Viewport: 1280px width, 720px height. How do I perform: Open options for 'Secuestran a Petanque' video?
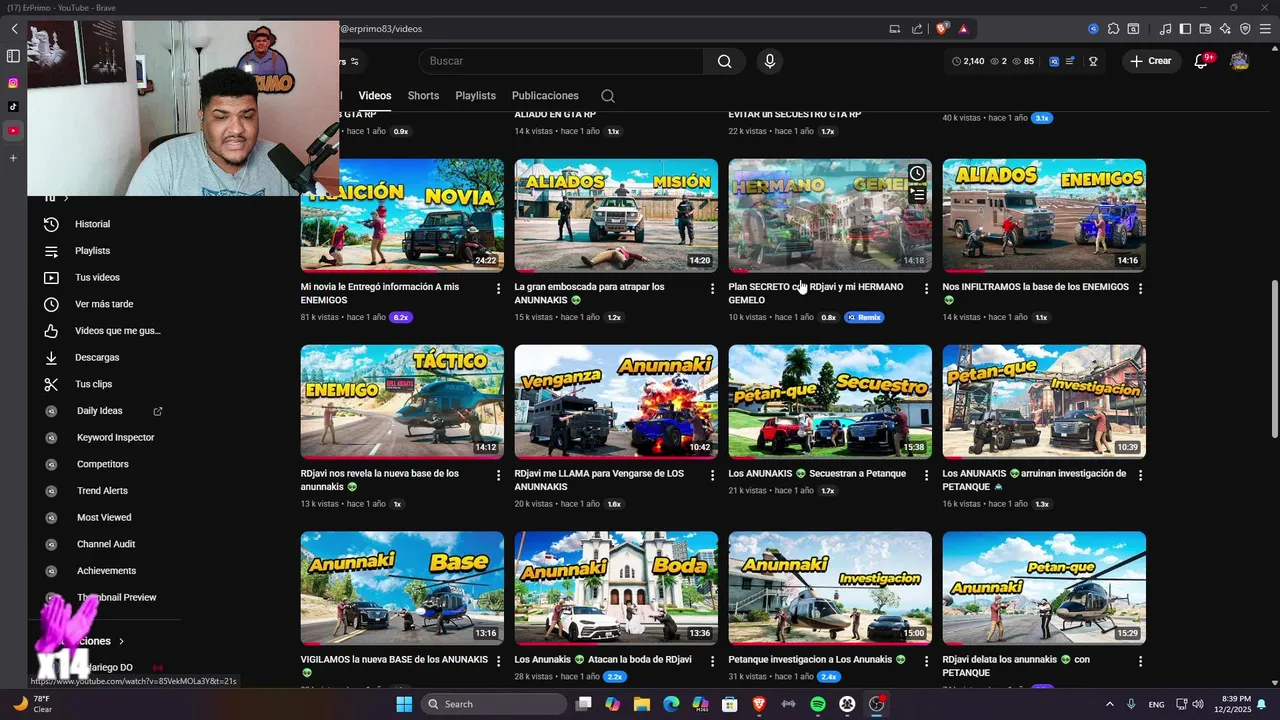[x=926, y=475]
